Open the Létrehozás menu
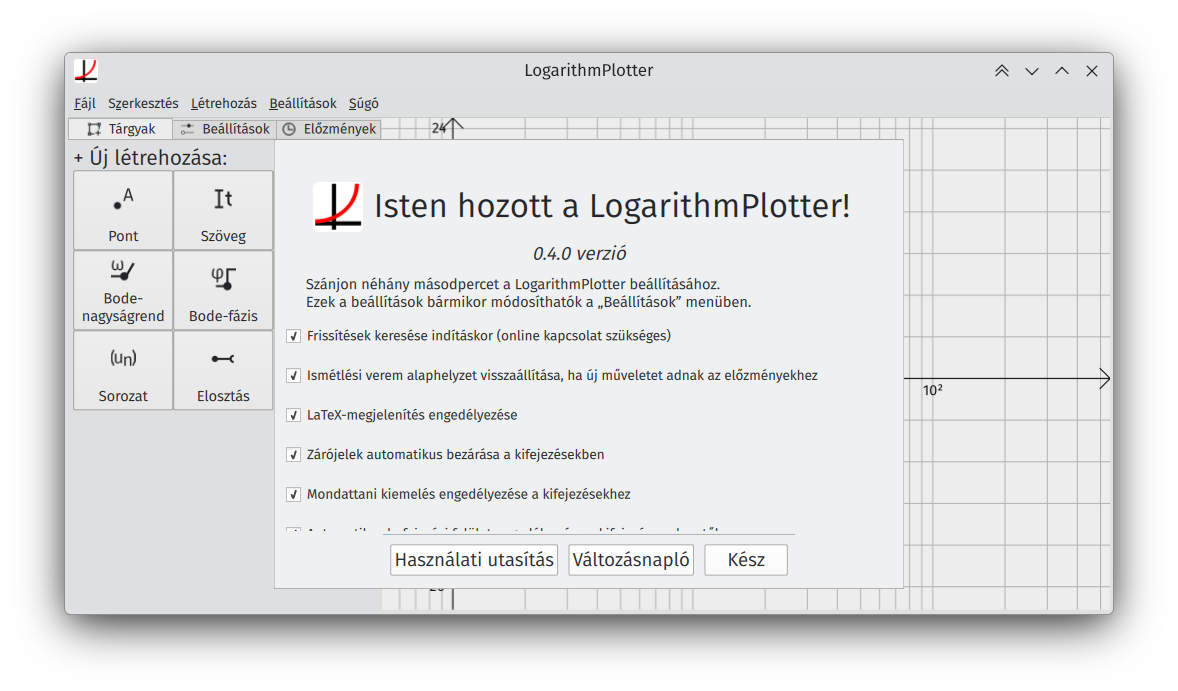This screenshot has width=1178, height=691. click(223, 104)
